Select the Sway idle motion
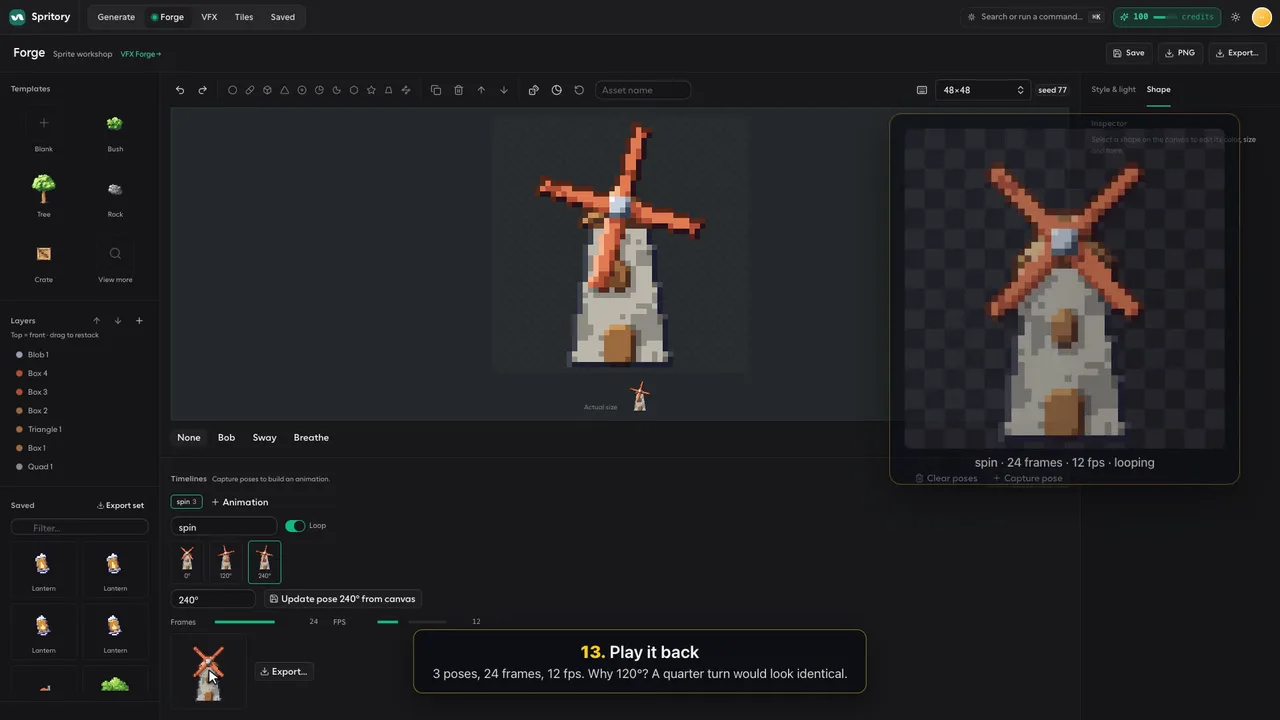This screenshot has width=1280, height=720. [265, 438]
